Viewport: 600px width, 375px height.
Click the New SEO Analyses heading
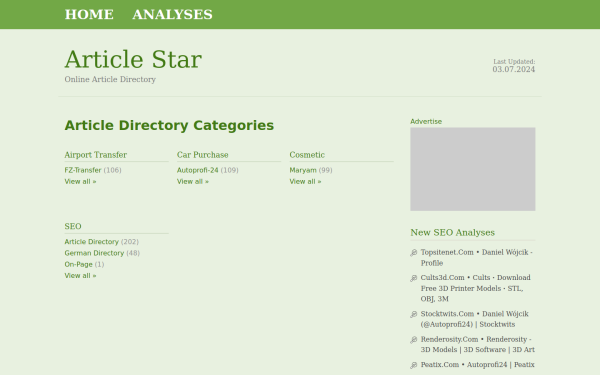(x=453, y=233)
